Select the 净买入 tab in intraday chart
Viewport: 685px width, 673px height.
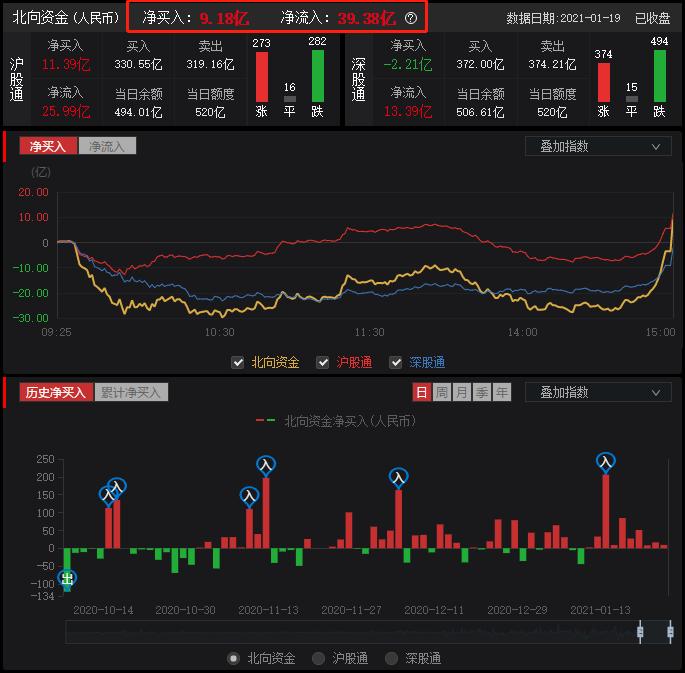[x=48, y=145]
